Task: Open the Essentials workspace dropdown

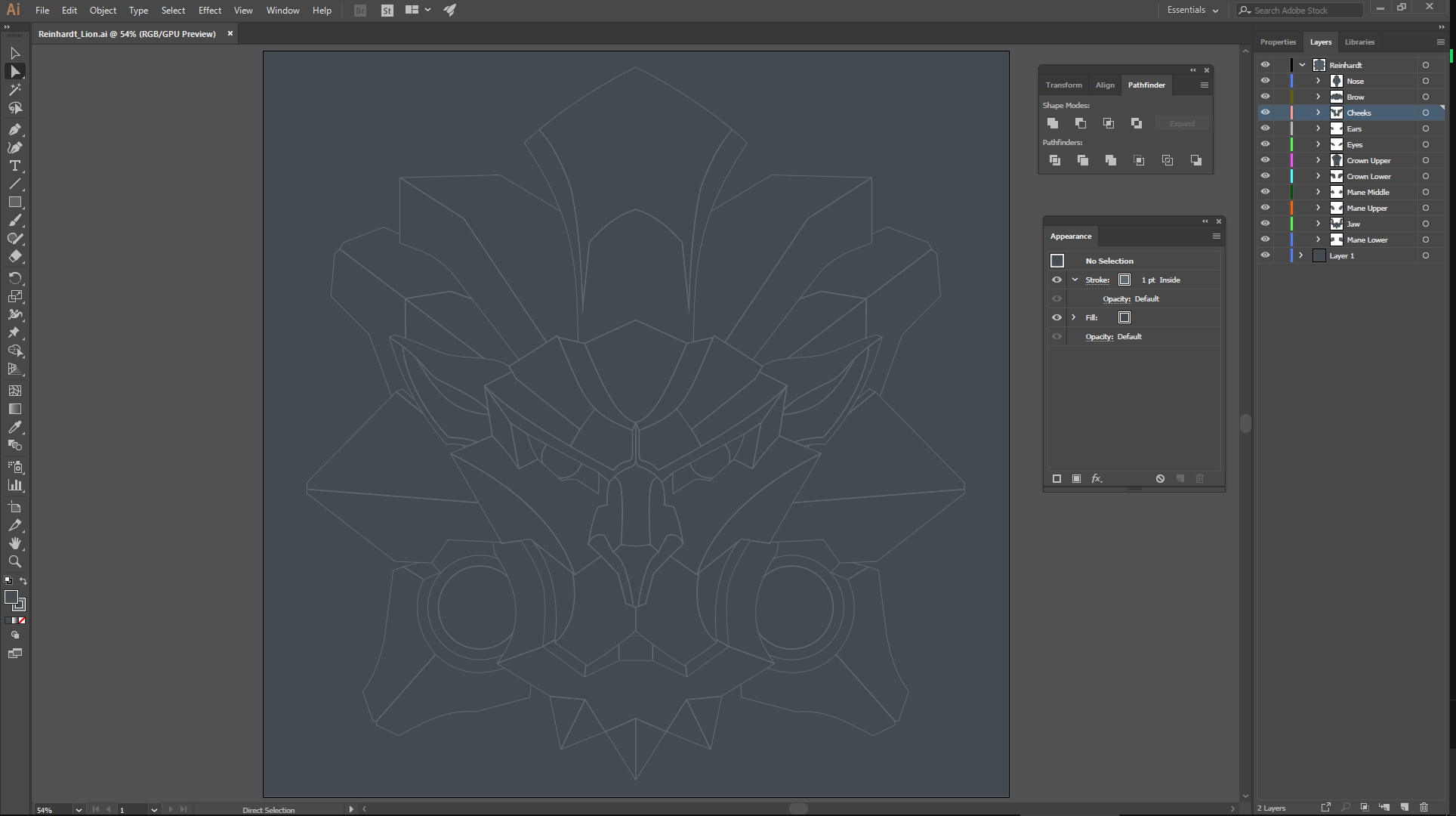Action: pos(1192,10)
